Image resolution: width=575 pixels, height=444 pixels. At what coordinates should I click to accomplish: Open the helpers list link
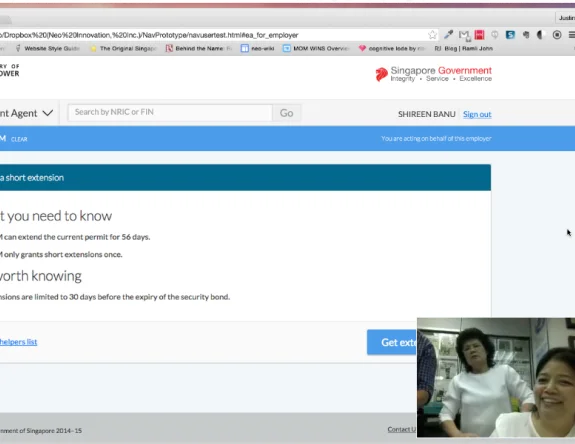click(18, 342)
